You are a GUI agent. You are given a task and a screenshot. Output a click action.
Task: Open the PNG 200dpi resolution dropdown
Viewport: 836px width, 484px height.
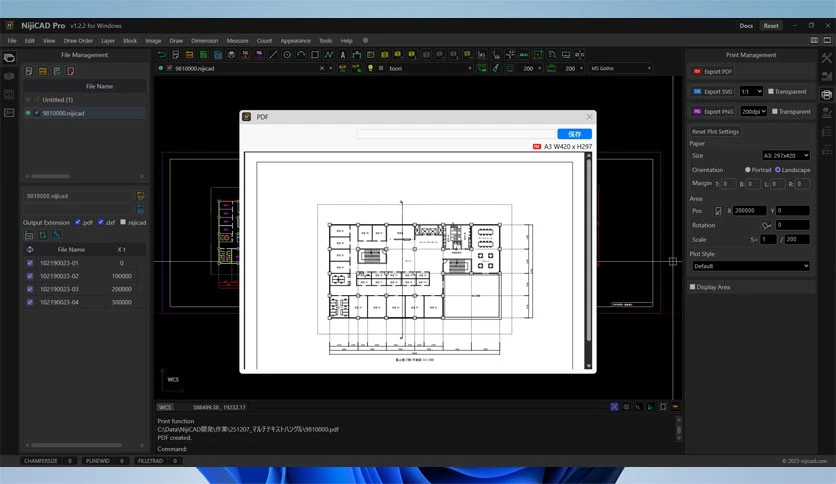pos(753,111)
